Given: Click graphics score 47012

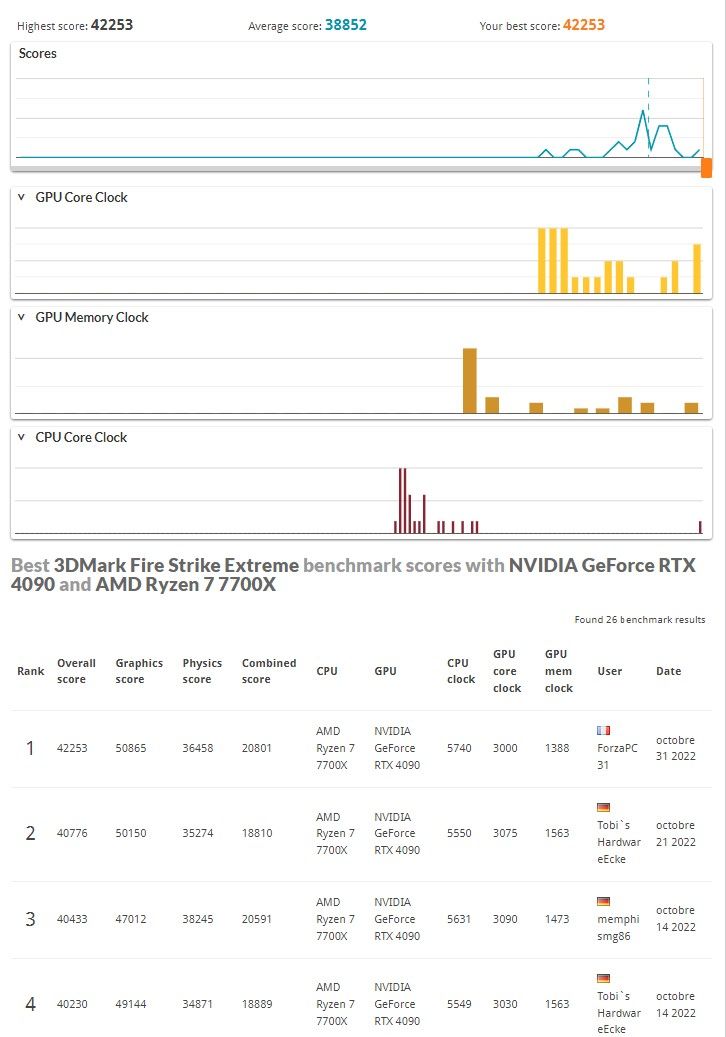Looking at the screenshot, I should 131,919.
